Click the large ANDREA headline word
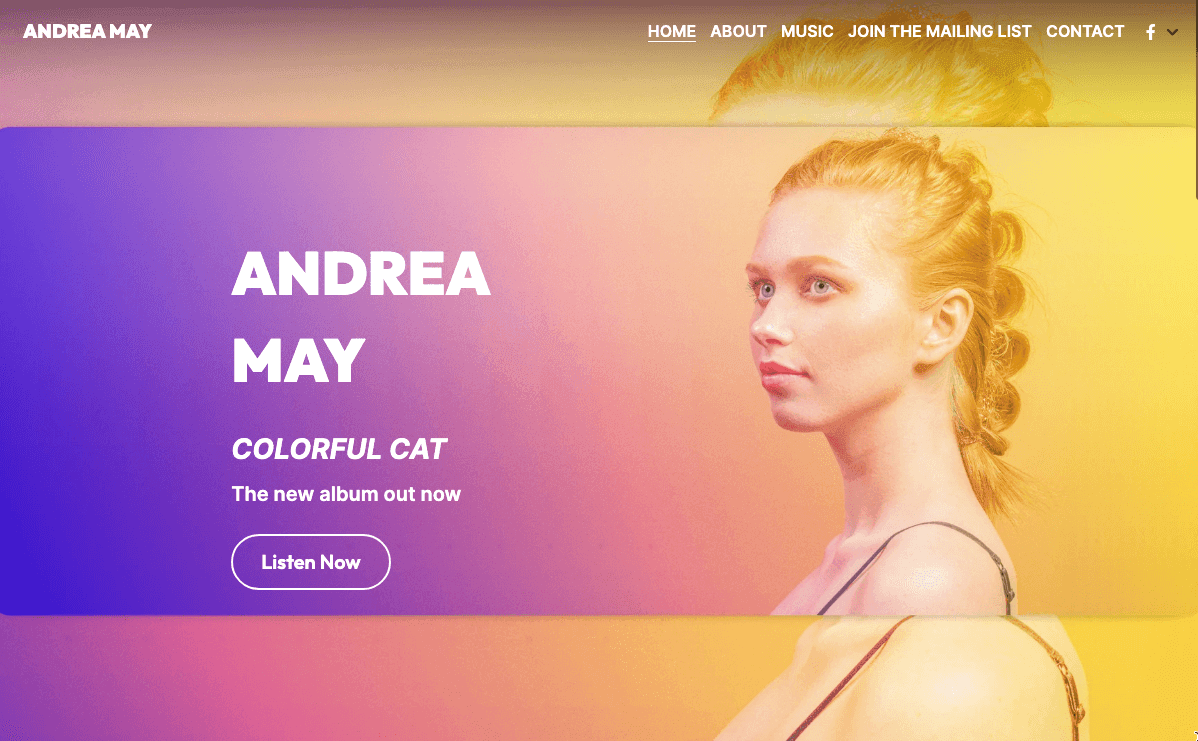This screenshot has height=741, width=1198. pyautogui.click(x=361, y=273)
